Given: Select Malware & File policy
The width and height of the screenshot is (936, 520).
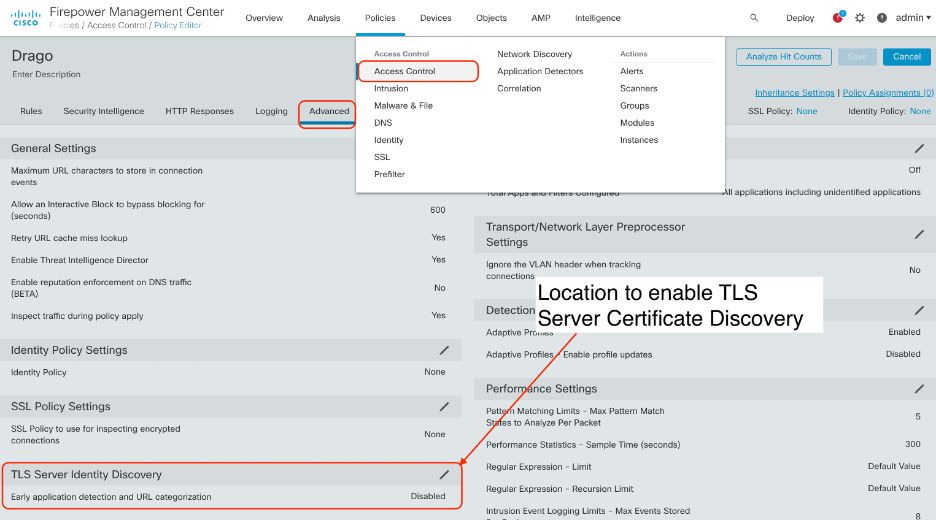Looking at the screenshot, I should tap(404, 106).
